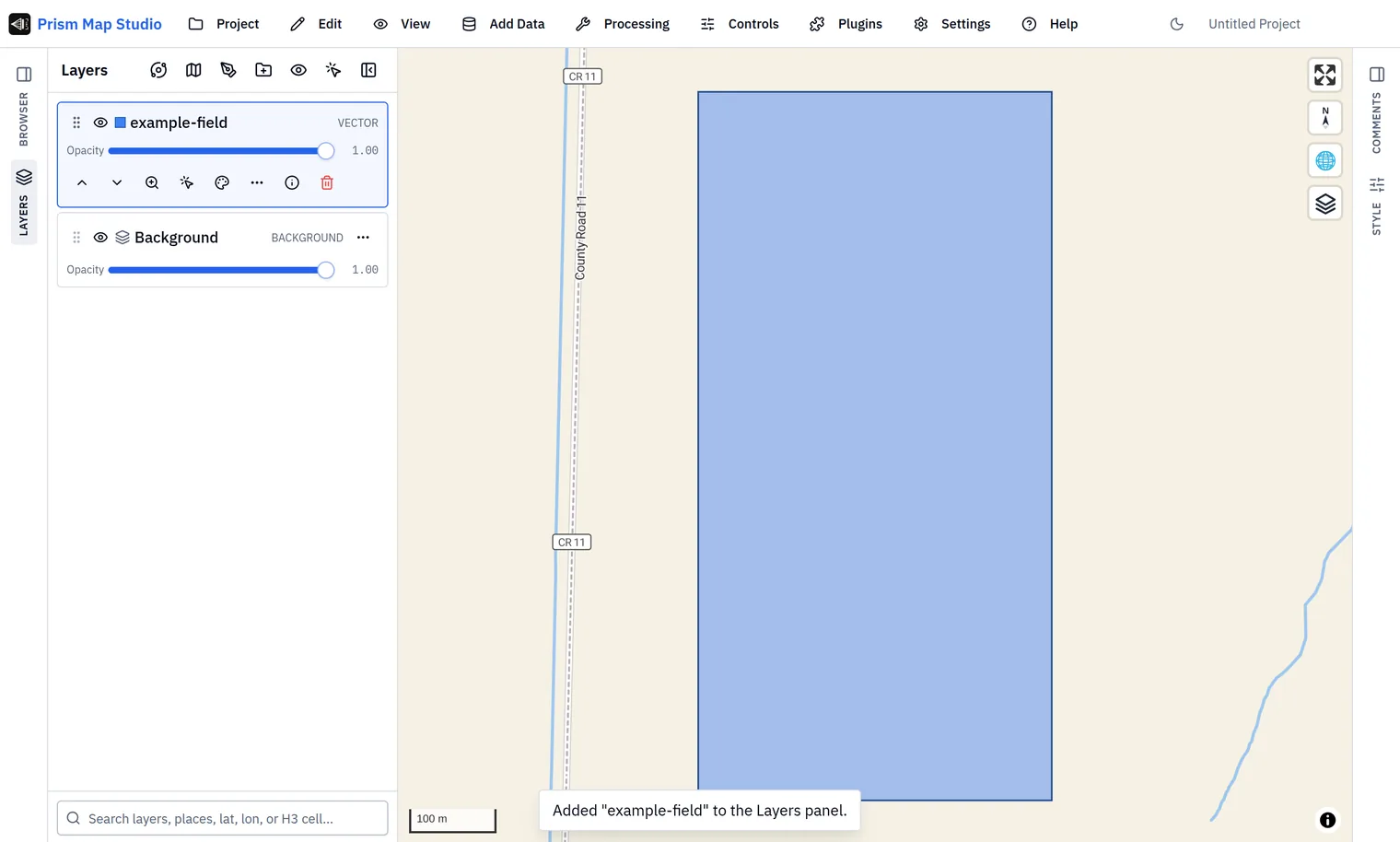Click the pointer select icon in Layers header
This screenshot has width=1400, height=842.
point(333,70)
